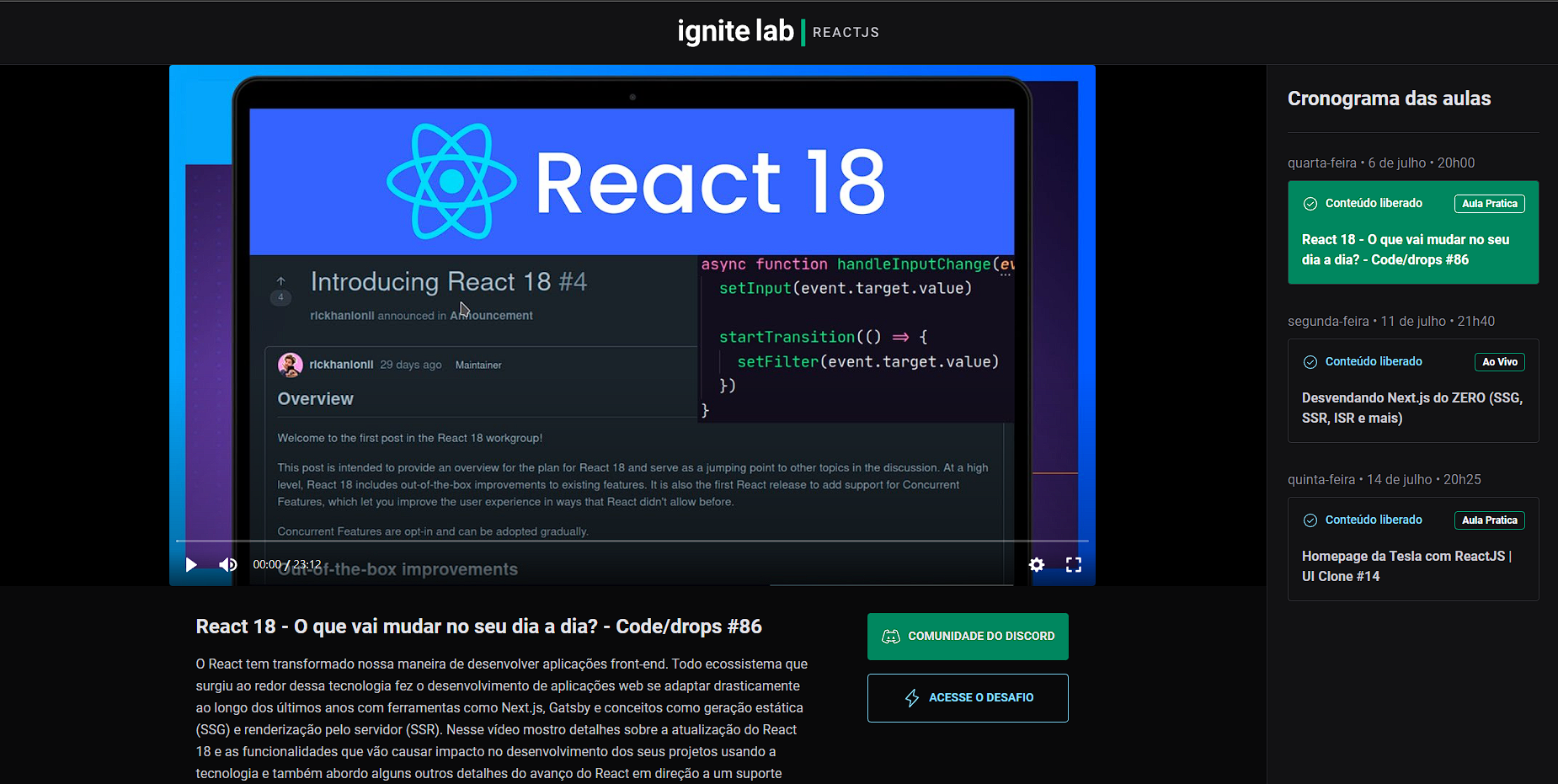Click date quinta-feira • 14 de julho • 20h25
This screenshot has height=784, width=1558.
click(1385, 480)
